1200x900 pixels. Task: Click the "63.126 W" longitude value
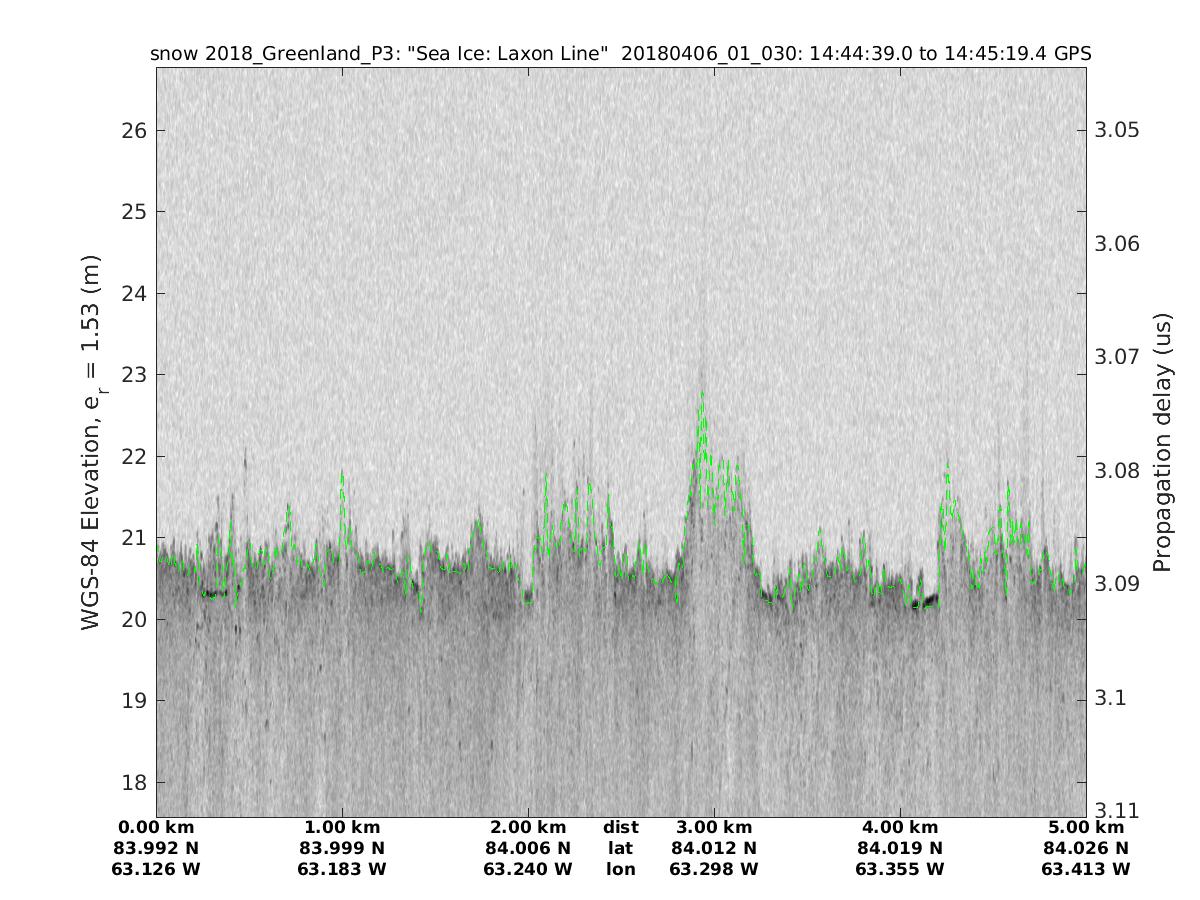click(x=157, y=869)
